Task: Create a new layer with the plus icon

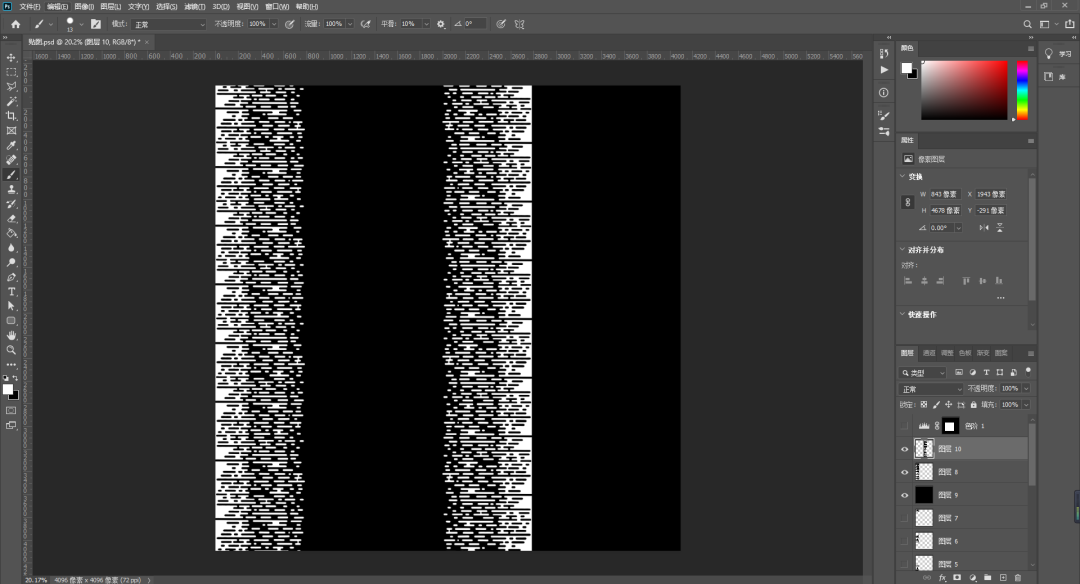Action: point(1003,578)
